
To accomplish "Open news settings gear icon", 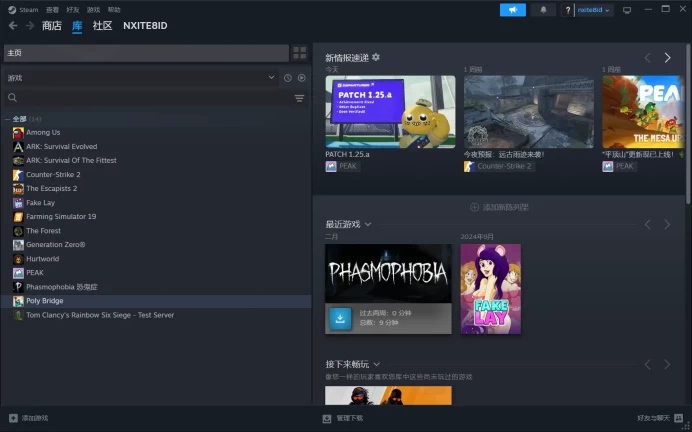I will coord(376,57).
